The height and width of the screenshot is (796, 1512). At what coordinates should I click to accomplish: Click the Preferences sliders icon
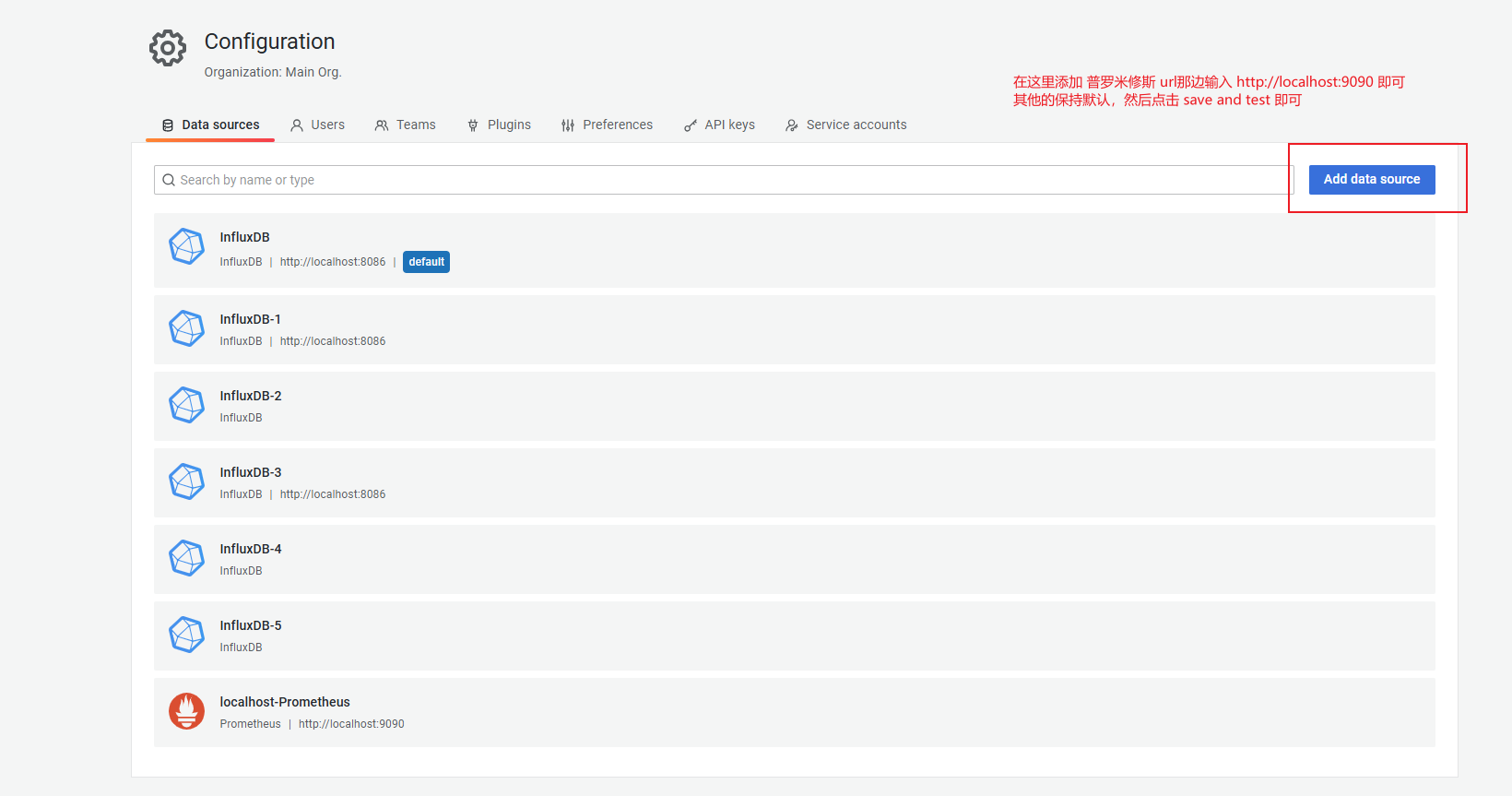tap(568, 125)
